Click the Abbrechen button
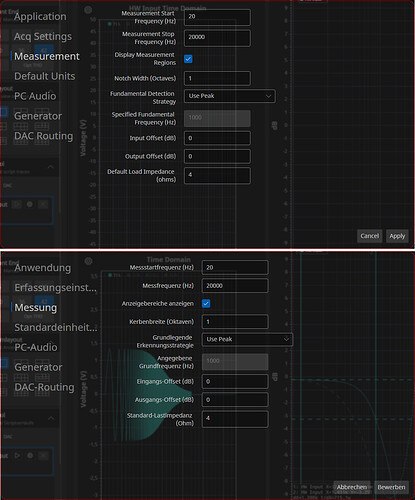Viewport: 415px width, 500px height. 352,487
